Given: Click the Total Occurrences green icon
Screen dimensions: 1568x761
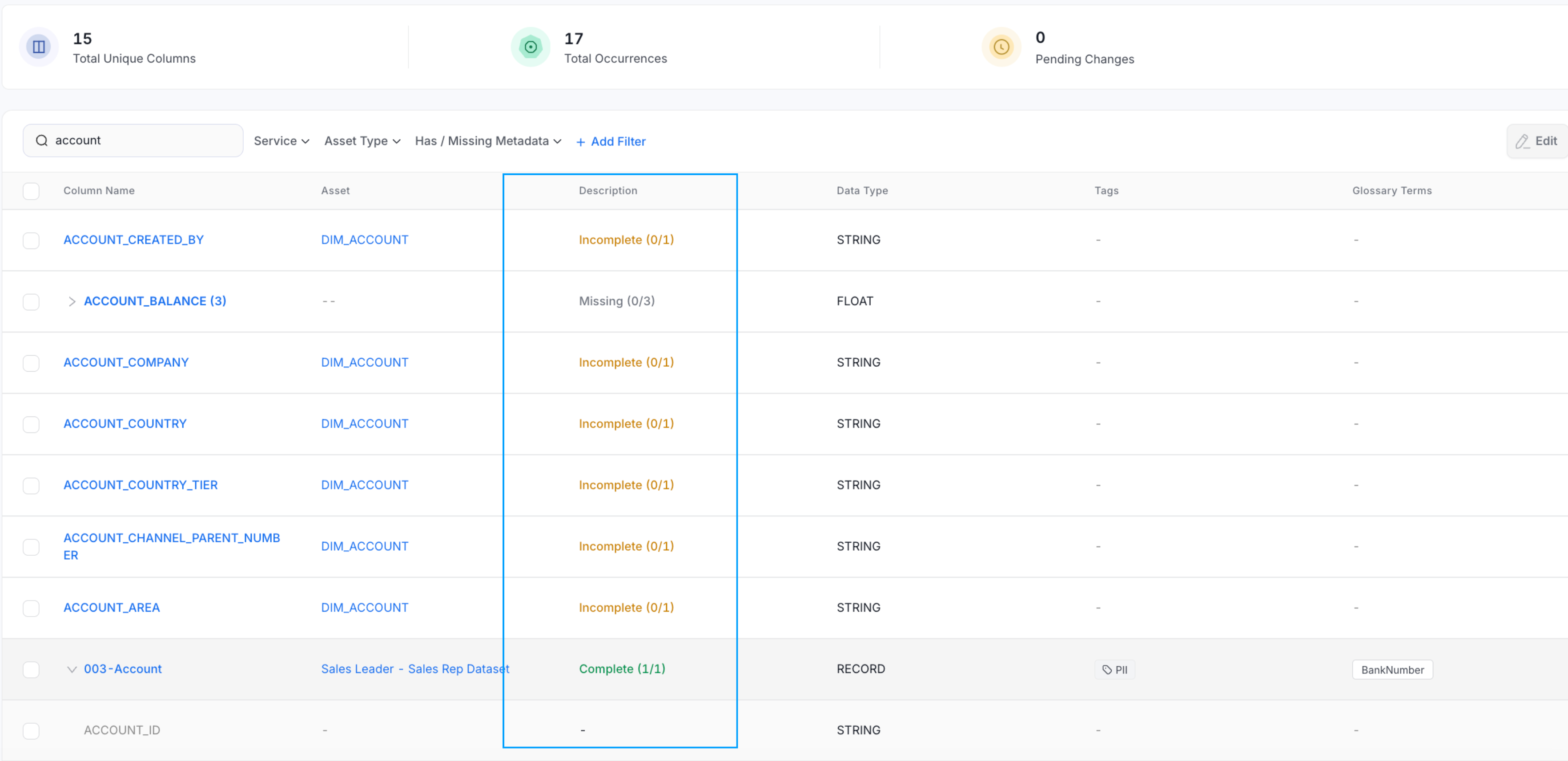Looking at the screenshot, I should pos(530,47).
